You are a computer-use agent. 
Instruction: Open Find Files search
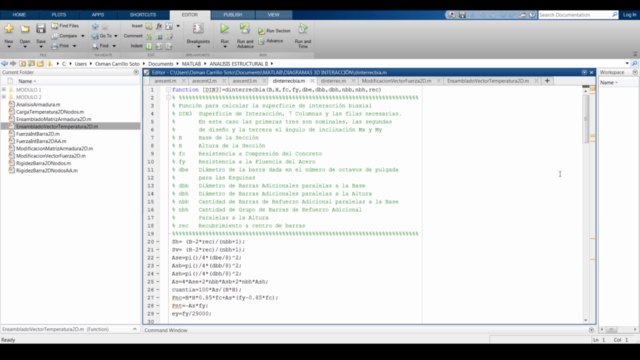(65, 26)
